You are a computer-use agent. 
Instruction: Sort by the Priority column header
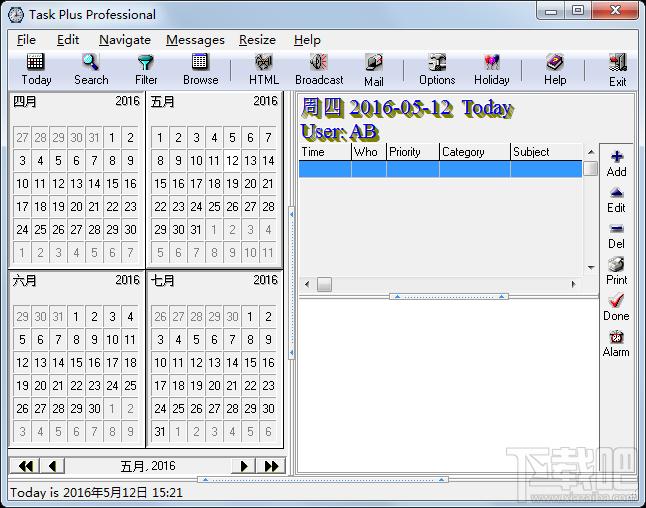click(x=413, y=152)
